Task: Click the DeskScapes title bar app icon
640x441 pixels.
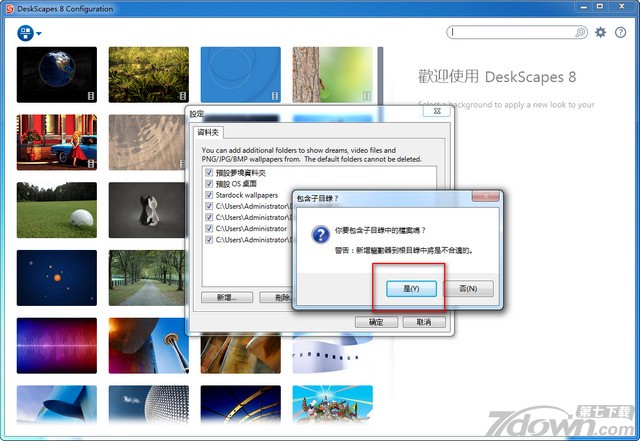Action: pos(9,9)
